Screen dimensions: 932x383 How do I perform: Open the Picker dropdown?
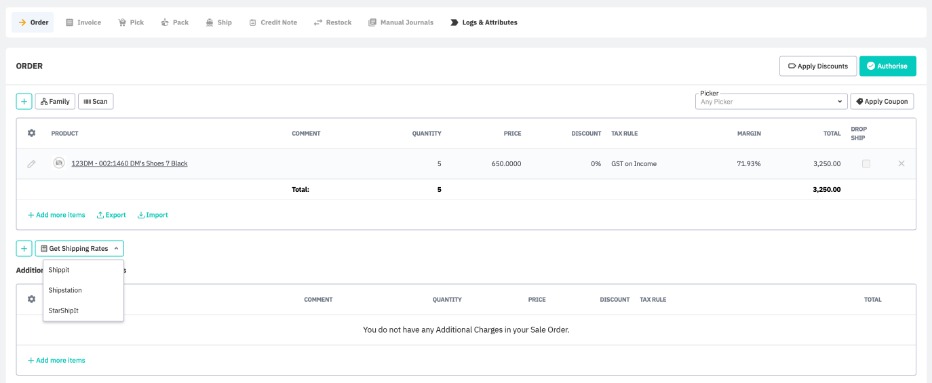(771, 102)
